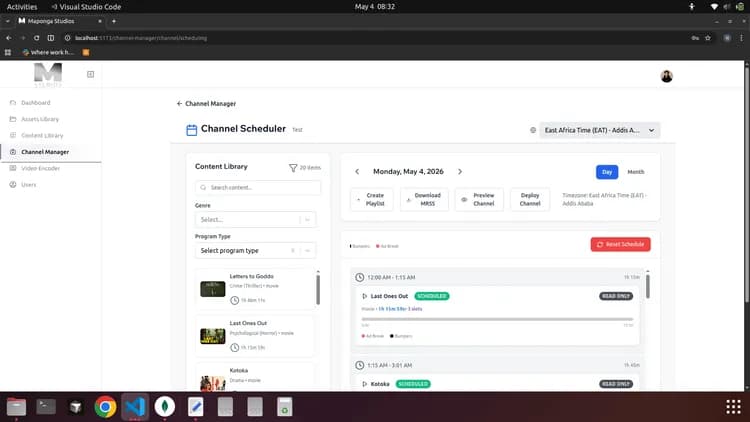The width and height of the screenshot is (750, 422).
Task: Click the Maponga Studios M logo
Action: 48,74
